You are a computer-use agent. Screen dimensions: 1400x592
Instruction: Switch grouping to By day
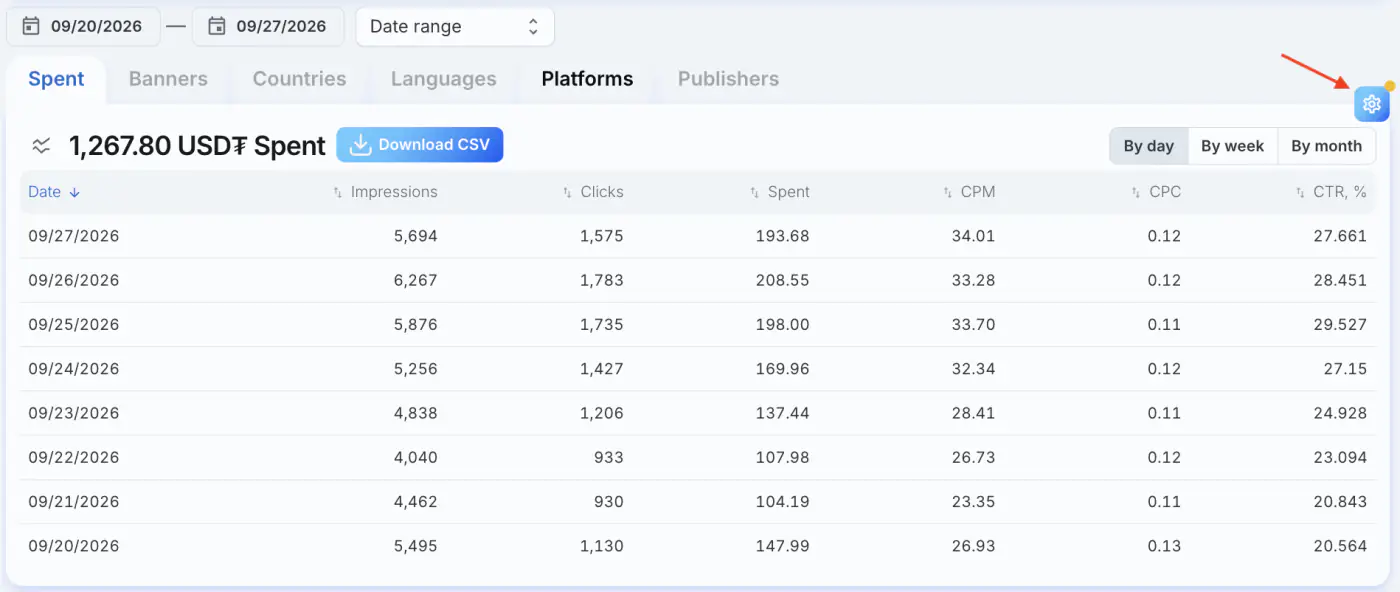[x=1149, y=146]
